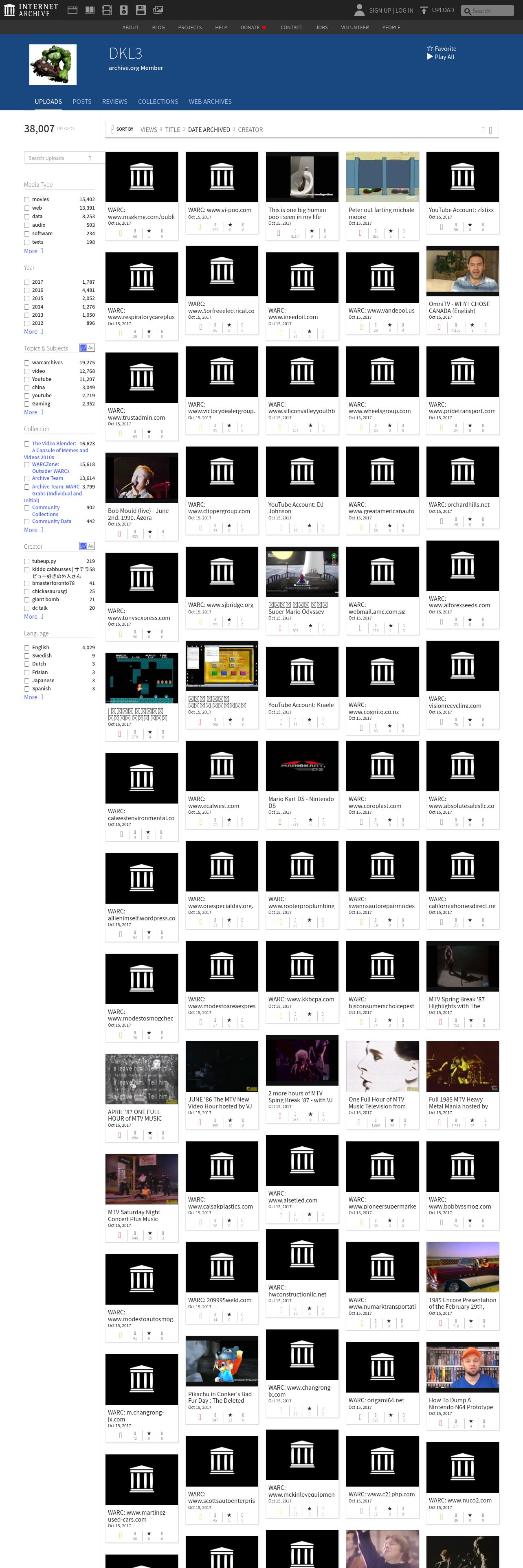Open the Video film icon in top bar
The image size is (523, 1568).
point(107,10)
